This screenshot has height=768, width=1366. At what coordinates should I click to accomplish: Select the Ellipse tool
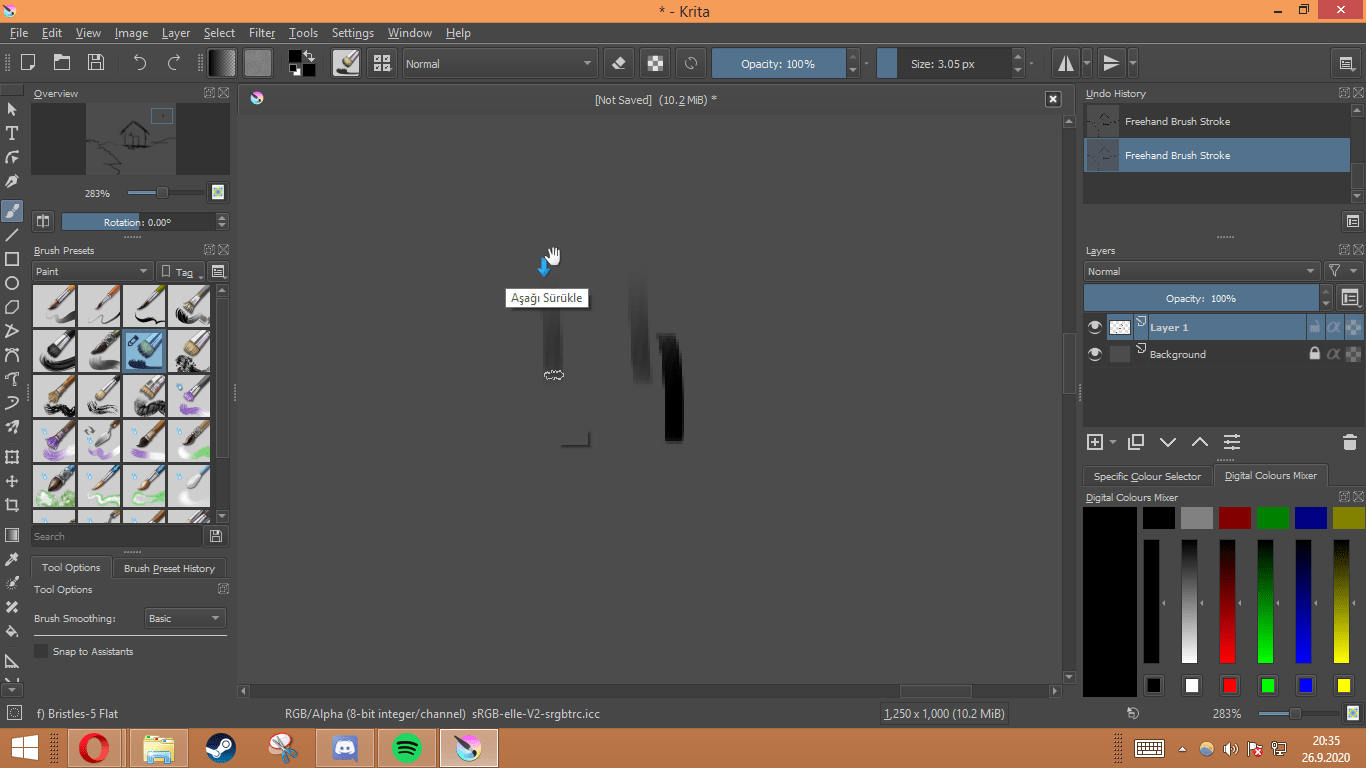pyautogui.click(x=13, y=284)
